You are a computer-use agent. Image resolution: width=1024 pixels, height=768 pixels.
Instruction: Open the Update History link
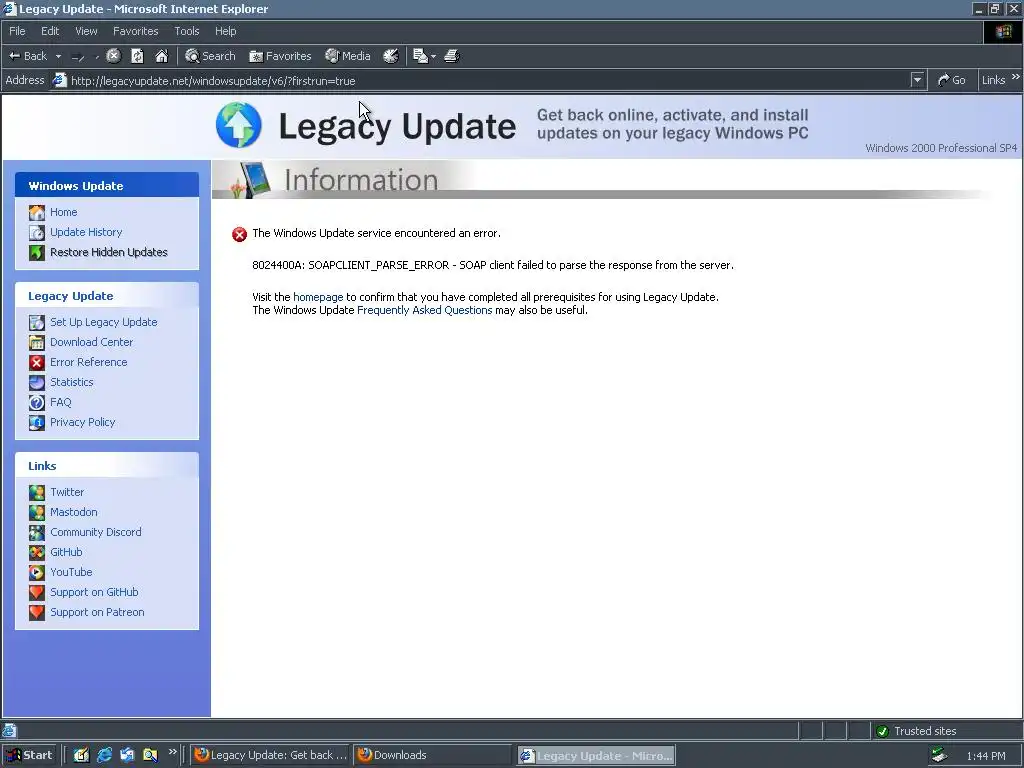click(x=86, y=232)
